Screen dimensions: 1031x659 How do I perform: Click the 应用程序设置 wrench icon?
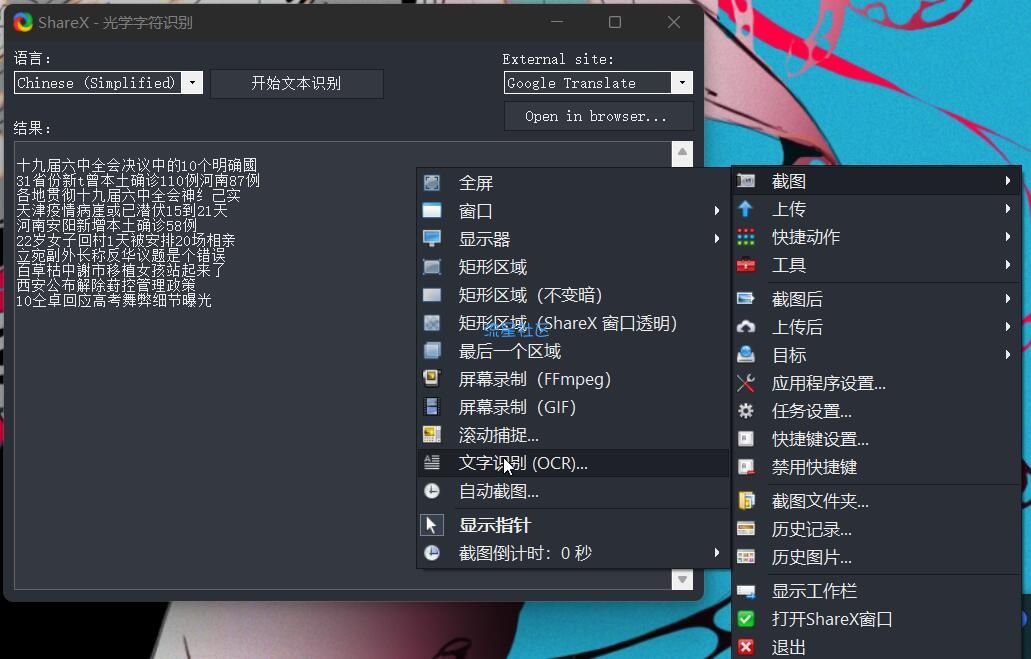tap(746, 383)
